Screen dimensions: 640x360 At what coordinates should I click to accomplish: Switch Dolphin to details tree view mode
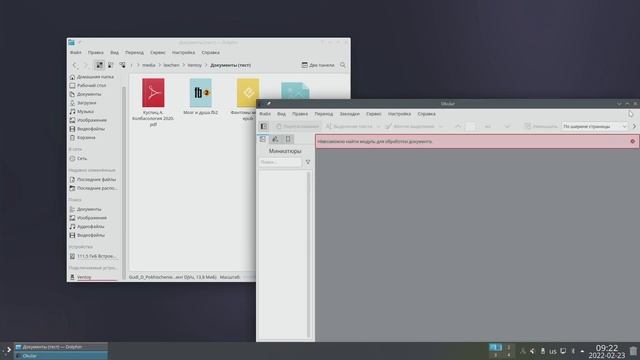122,65
